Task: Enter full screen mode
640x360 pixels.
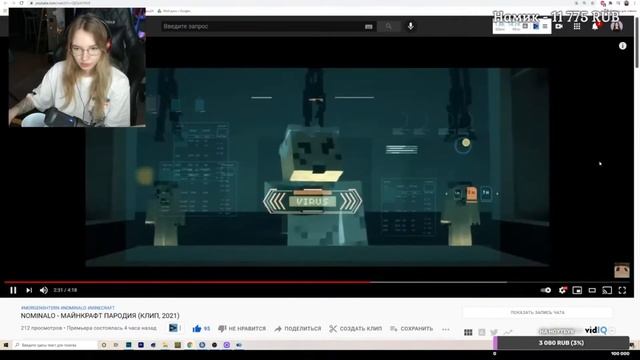Action: point(622,290)
